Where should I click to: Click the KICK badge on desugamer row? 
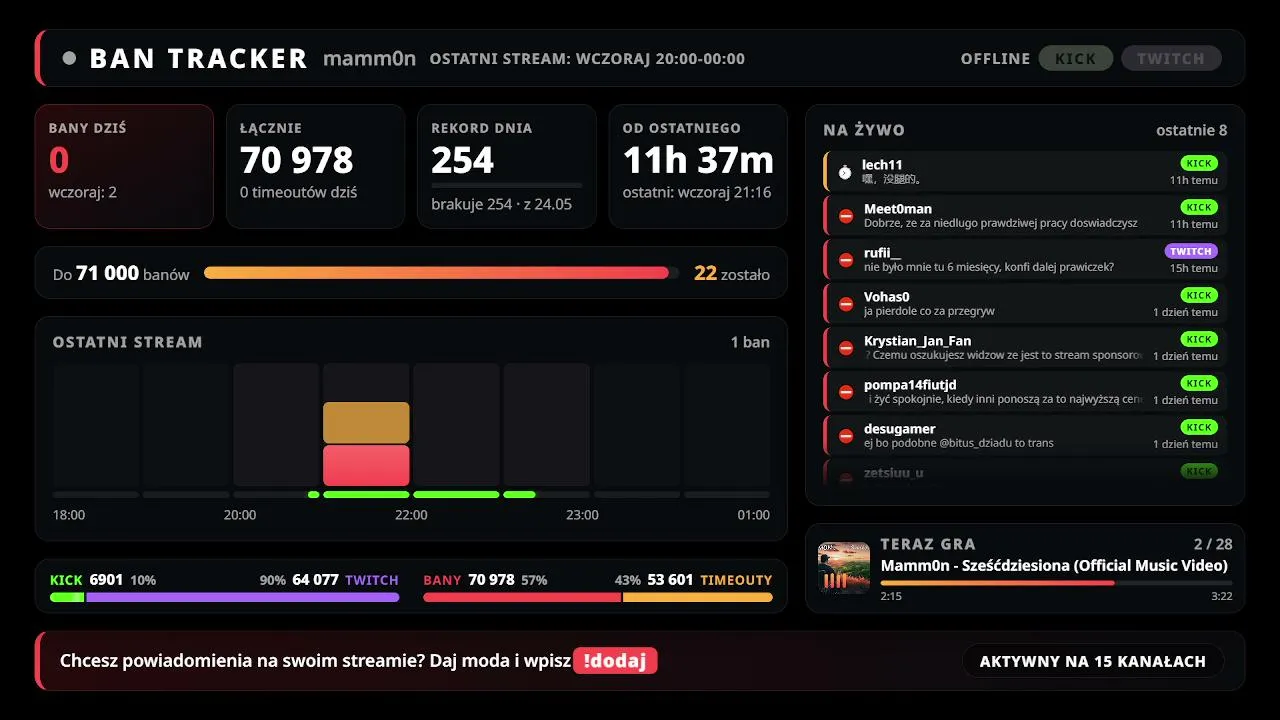tap(1199, 427)
